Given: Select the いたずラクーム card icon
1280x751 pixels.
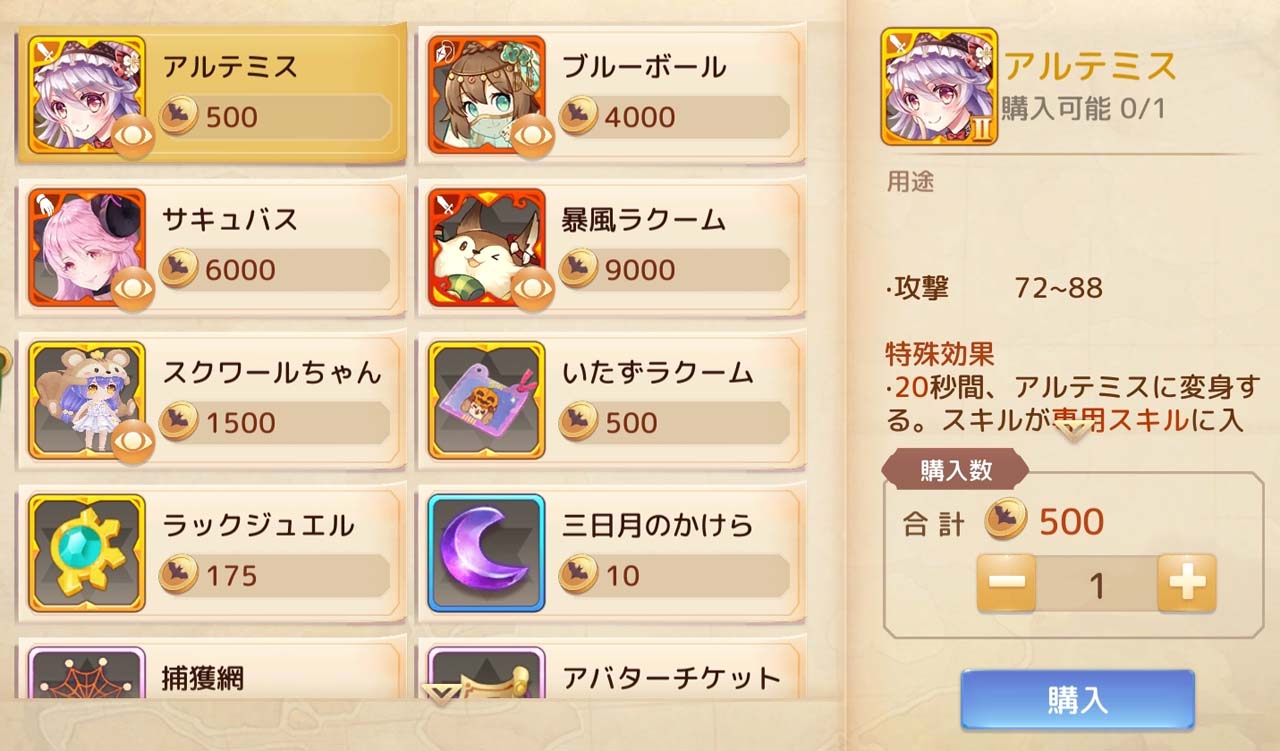Looking at the screenshot, I should pos(487,400).
